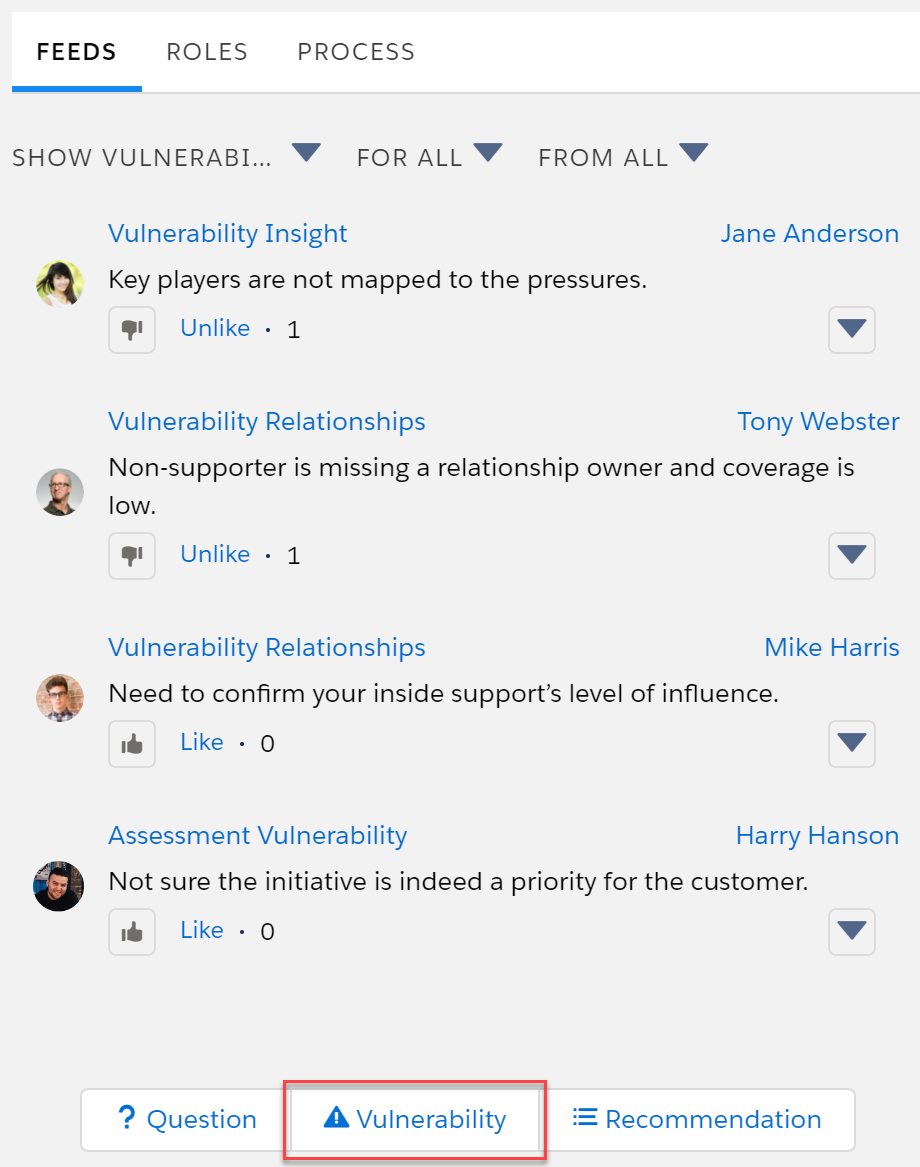Click Jane Anderson's avatar photo
The width and height of the screenshot is (920, 1167).
click(60, 284)
